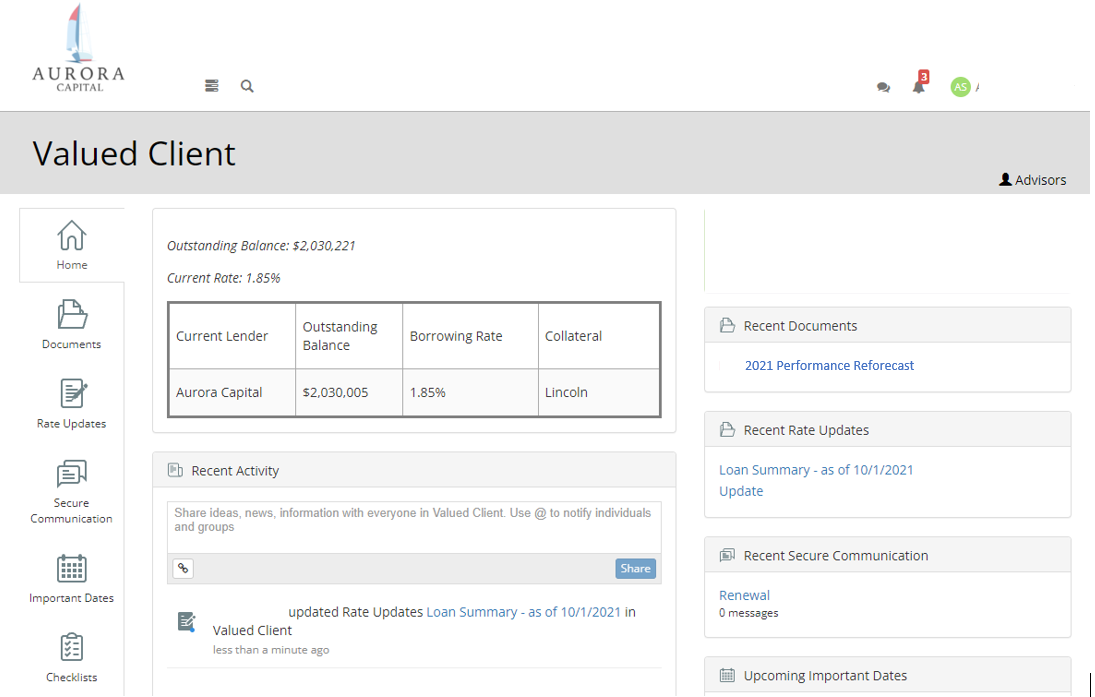Viewport: 1095px width, 697px height.
Task: Open Checklists in the sidebar
Action: [71, 657]
